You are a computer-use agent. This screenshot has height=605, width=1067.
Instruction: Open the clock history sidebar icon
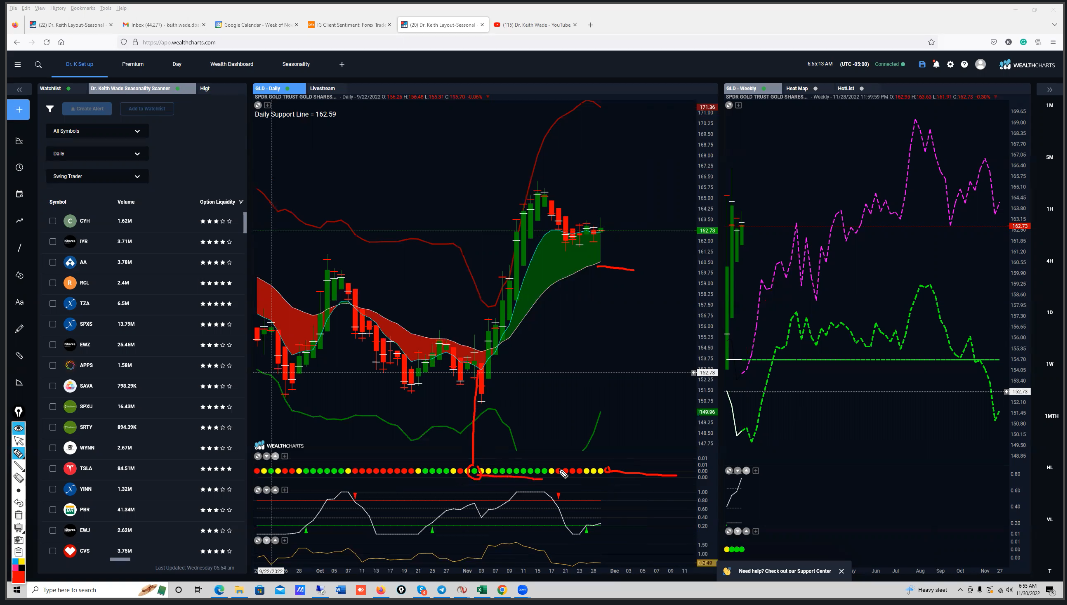tap(19, 167)
